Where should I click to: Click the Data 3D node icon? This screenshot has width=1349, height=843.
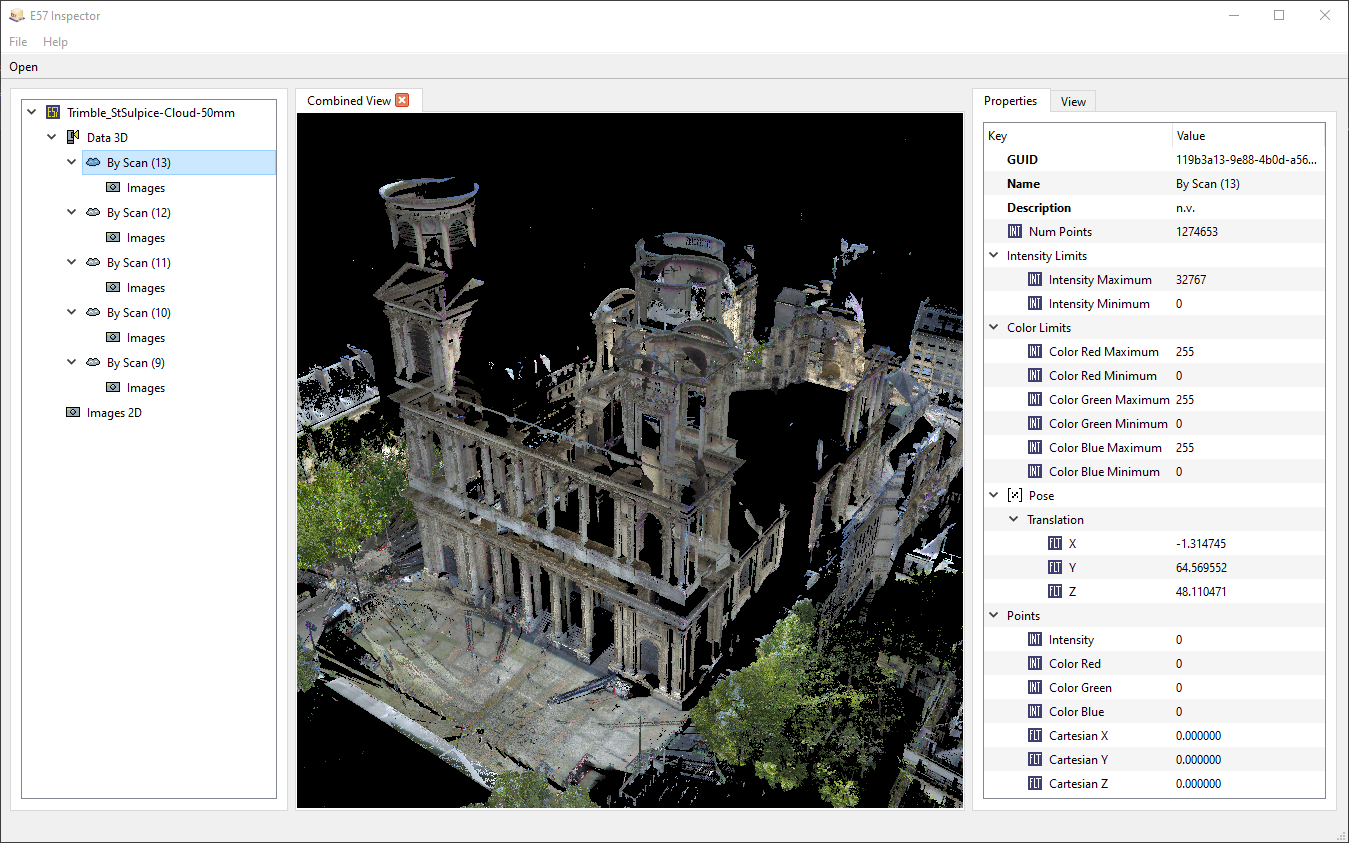[x=73, y=138]
